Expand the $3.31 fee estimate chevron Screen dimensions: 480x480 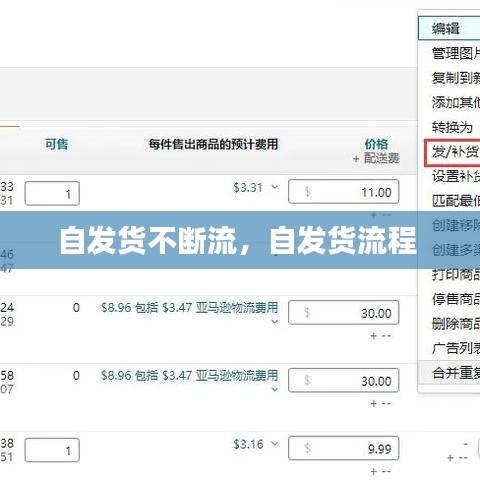click(x=275, y=187)
